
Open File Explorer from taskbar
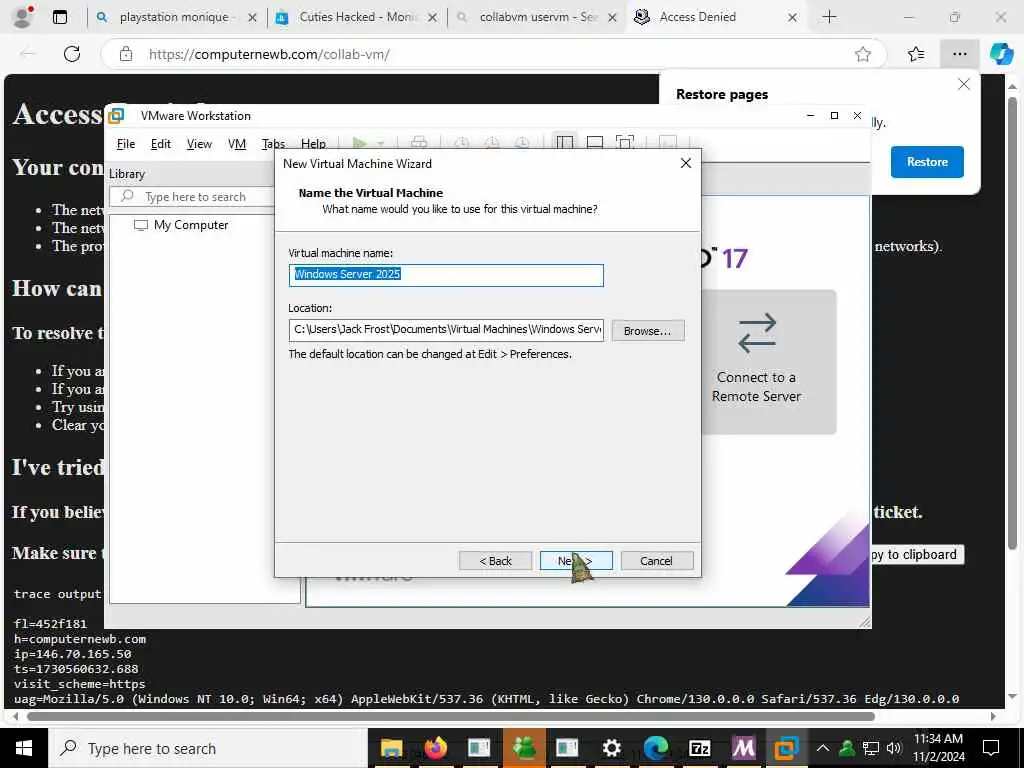pos(391,748)
